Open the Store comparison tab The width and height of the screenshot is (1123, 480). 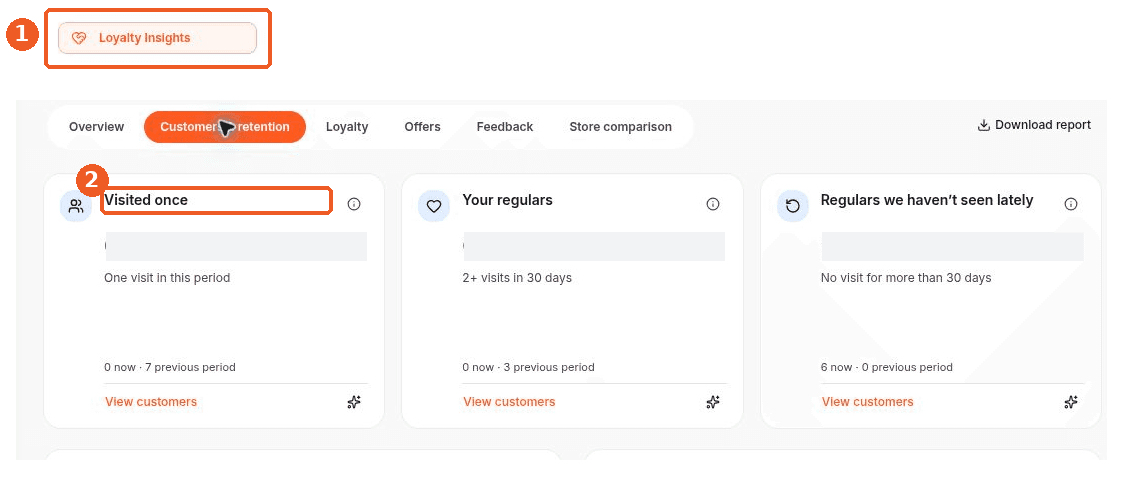click(620, 127)
